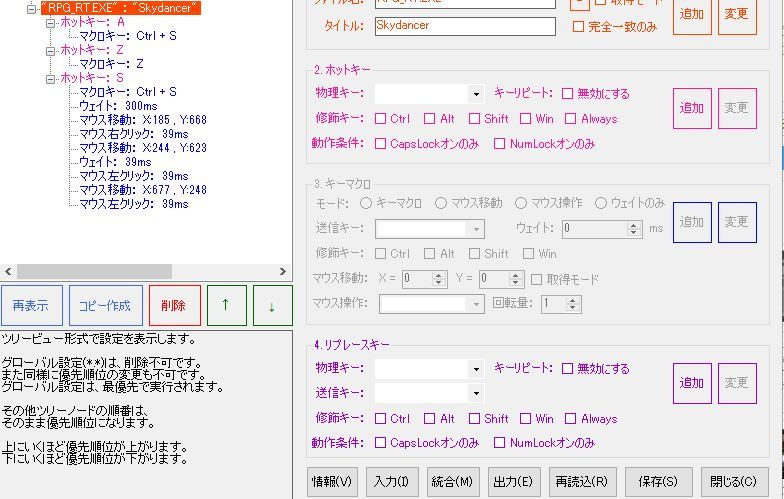Click the green down arrow button
The height and width of the screenshot is (499, 784).
point(272,306)
